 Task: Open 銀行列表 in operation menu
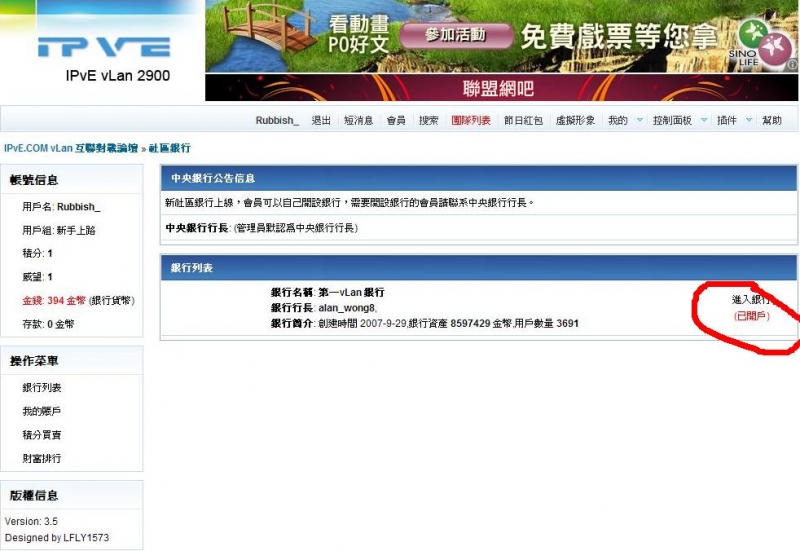[x=42, y=388]
